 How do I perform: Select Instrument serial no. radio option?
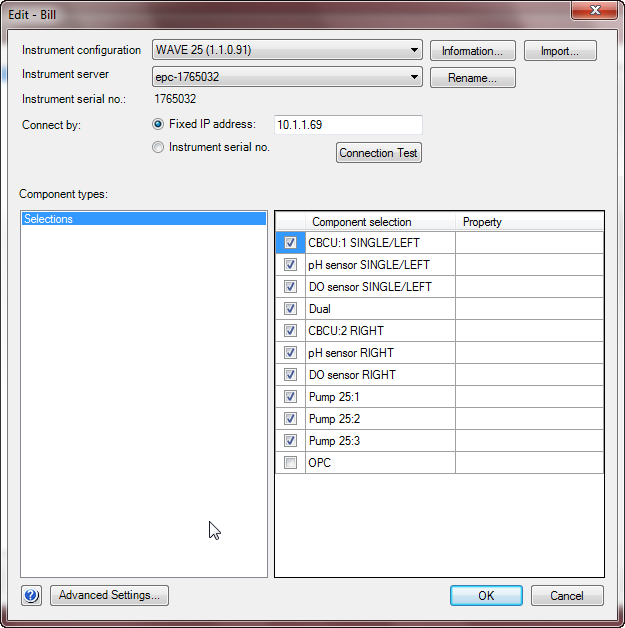[x=158, y=147]
